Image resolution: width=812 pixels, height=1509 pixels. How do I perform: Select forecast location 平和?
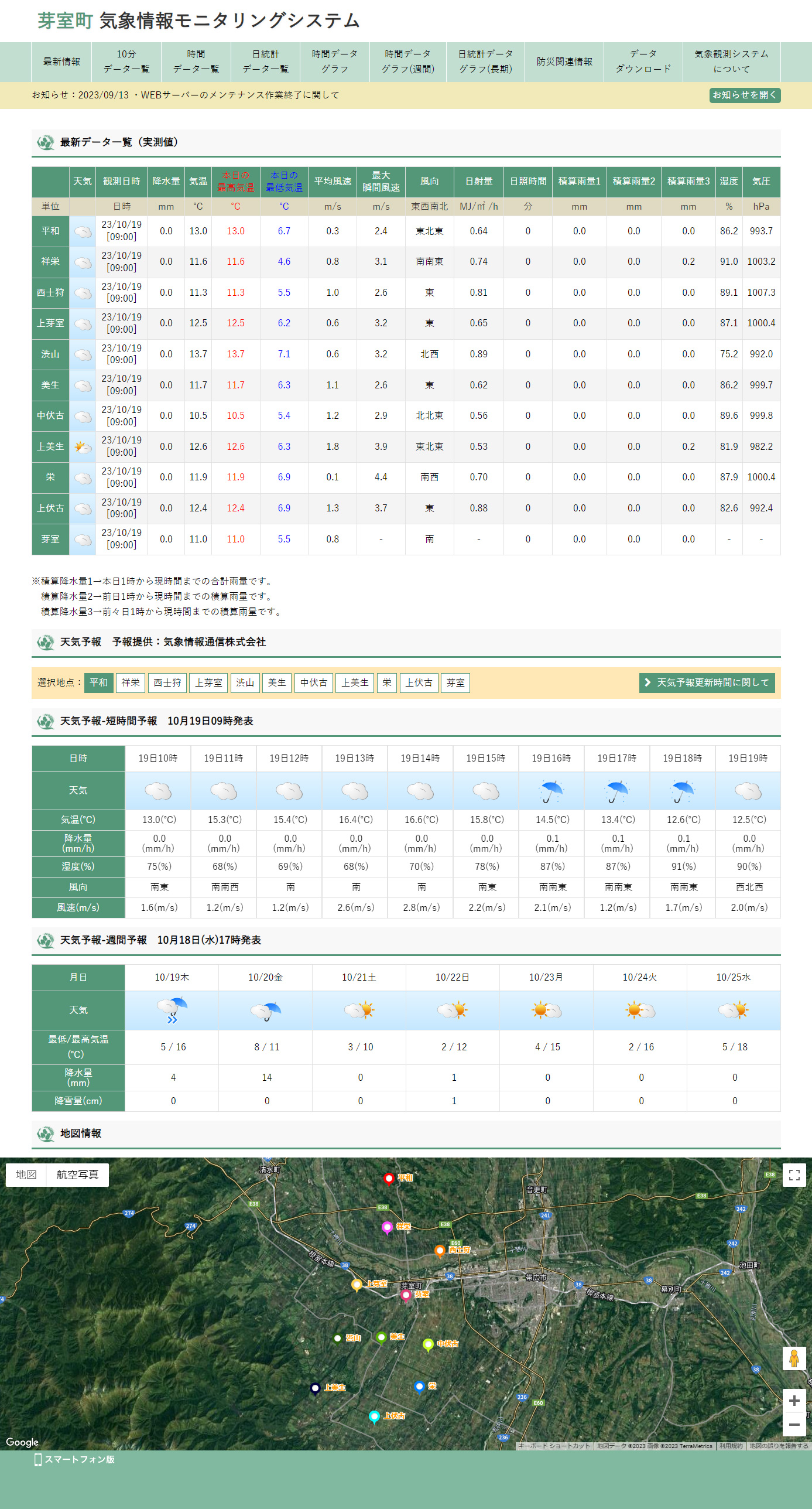click(x=98, y=683)
